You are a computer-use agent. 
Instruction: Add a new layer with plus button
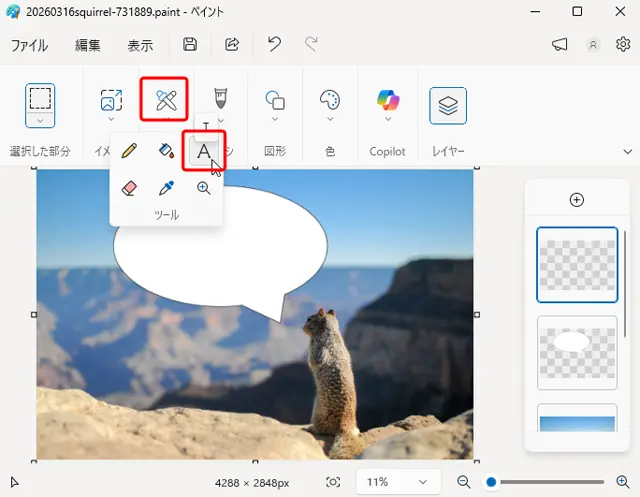click(x=576, y=200)
